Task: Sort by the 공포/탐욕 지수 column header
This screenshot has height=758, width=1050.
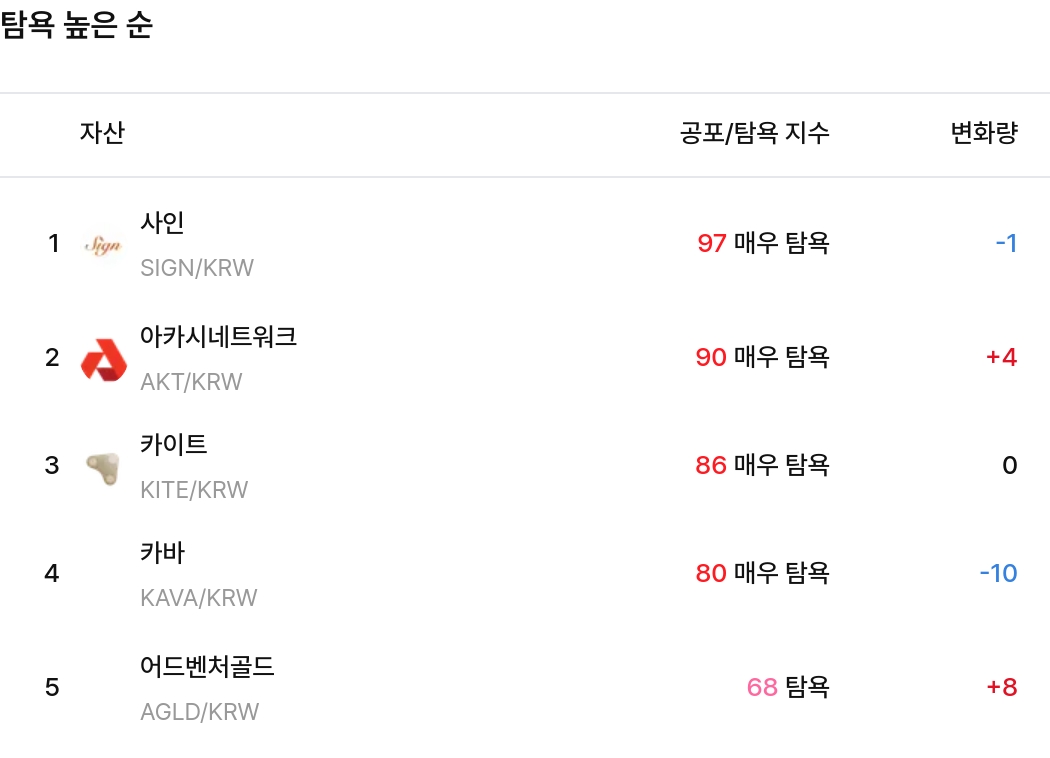Action: click(x=754, y=133)
